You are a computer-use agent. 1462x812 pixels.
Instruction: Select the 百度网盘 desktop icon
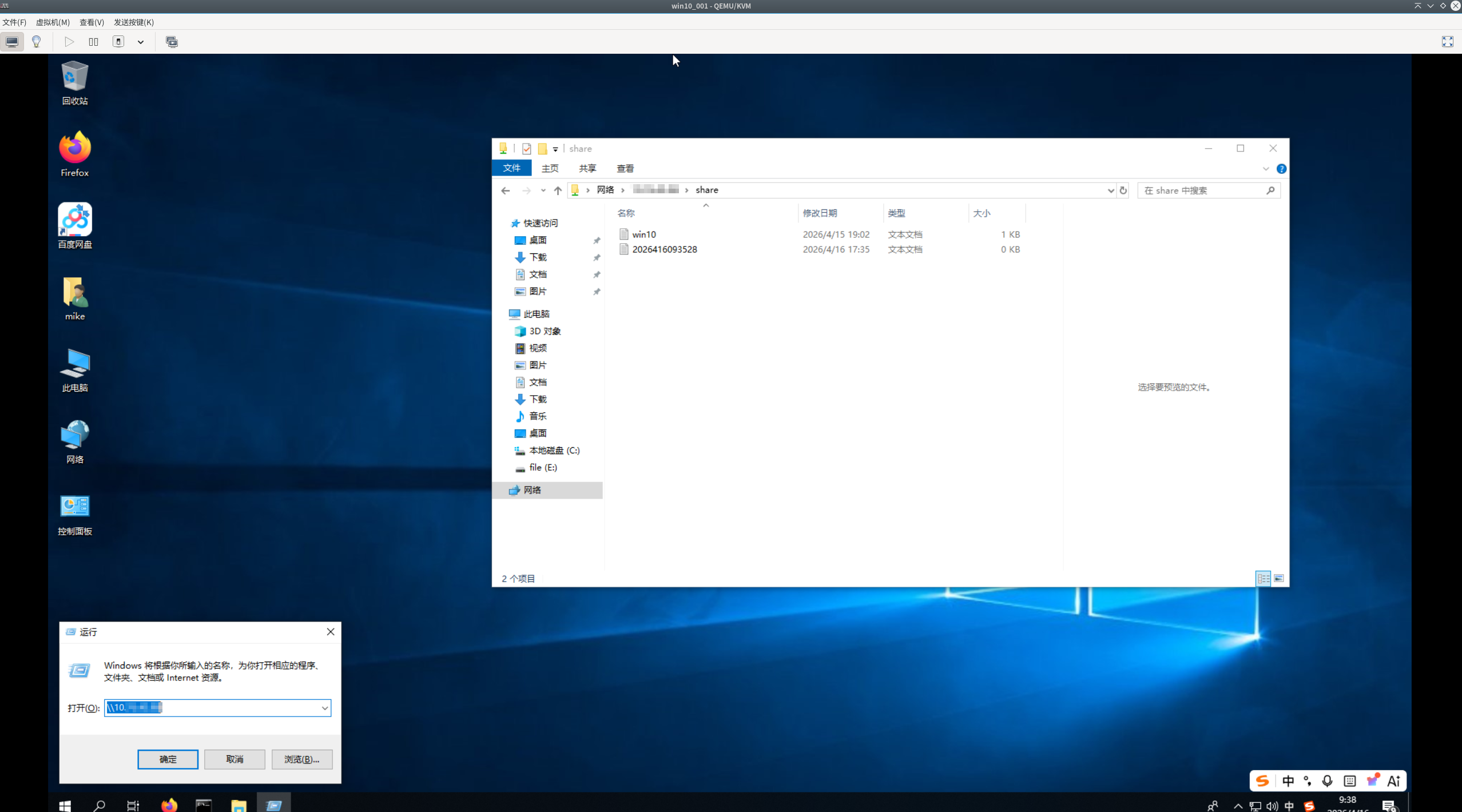[x=75, y=220]
